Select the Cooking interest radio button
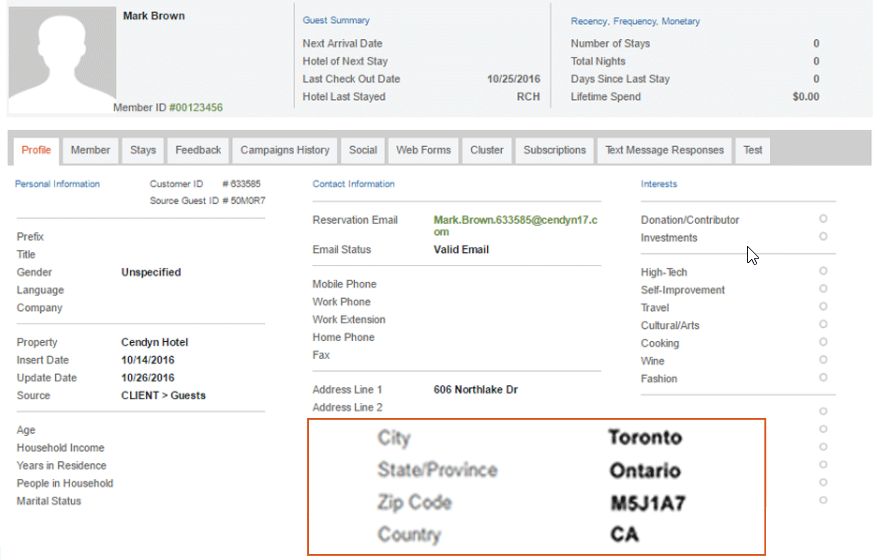 (823, 342)
